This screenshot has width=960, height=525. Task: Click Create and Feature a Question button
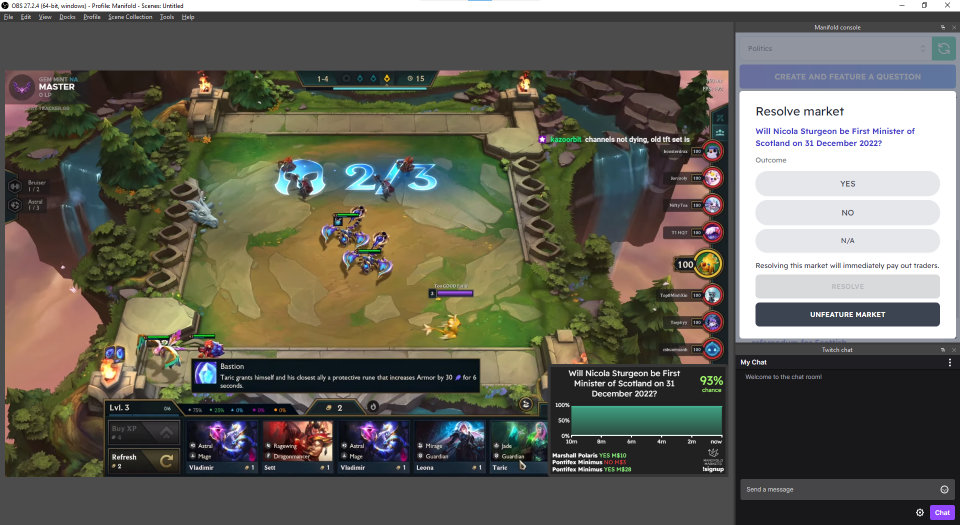pos(847,76)
